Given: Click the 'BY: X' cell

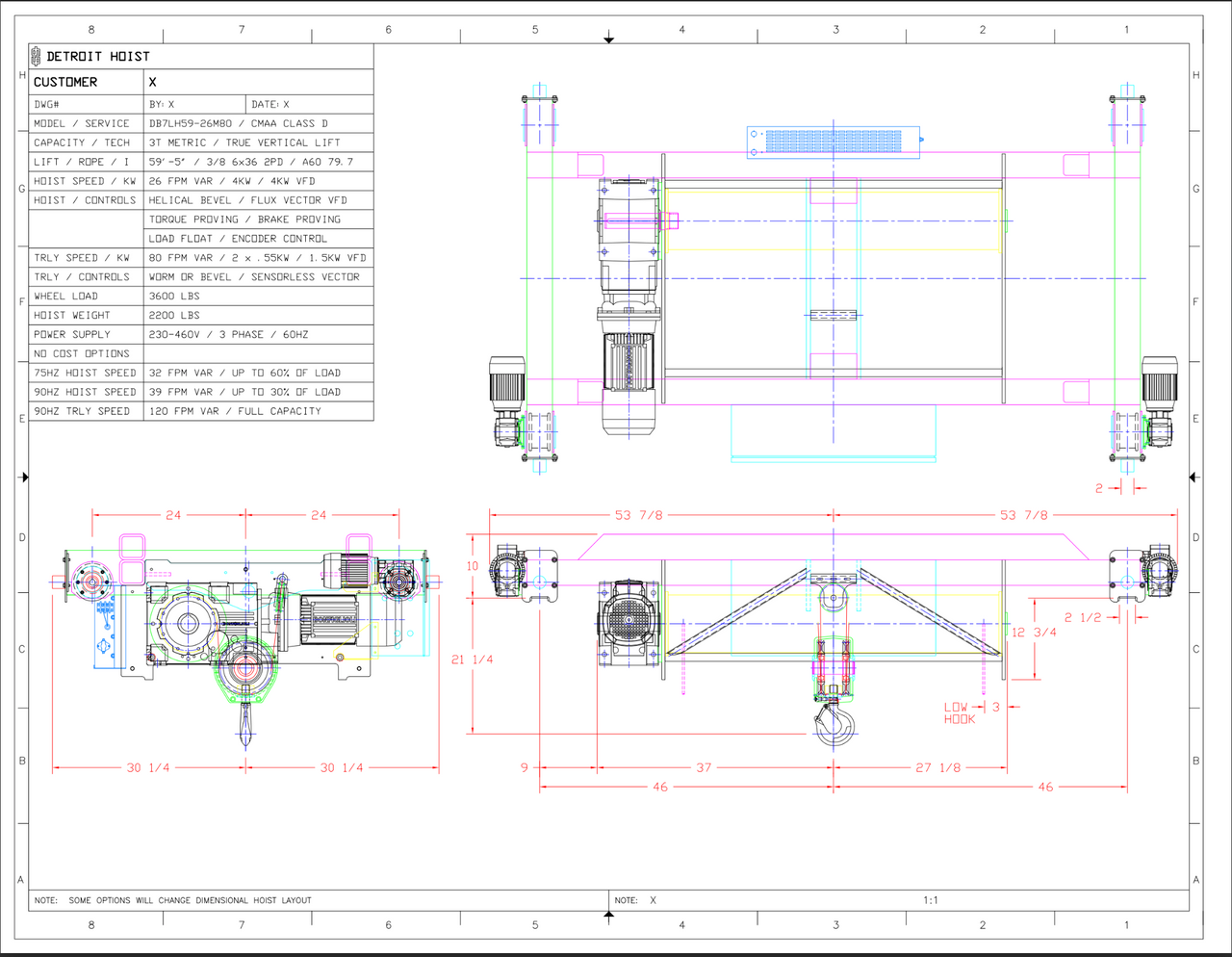Looking at the screenshot, I should coord(195,104).
